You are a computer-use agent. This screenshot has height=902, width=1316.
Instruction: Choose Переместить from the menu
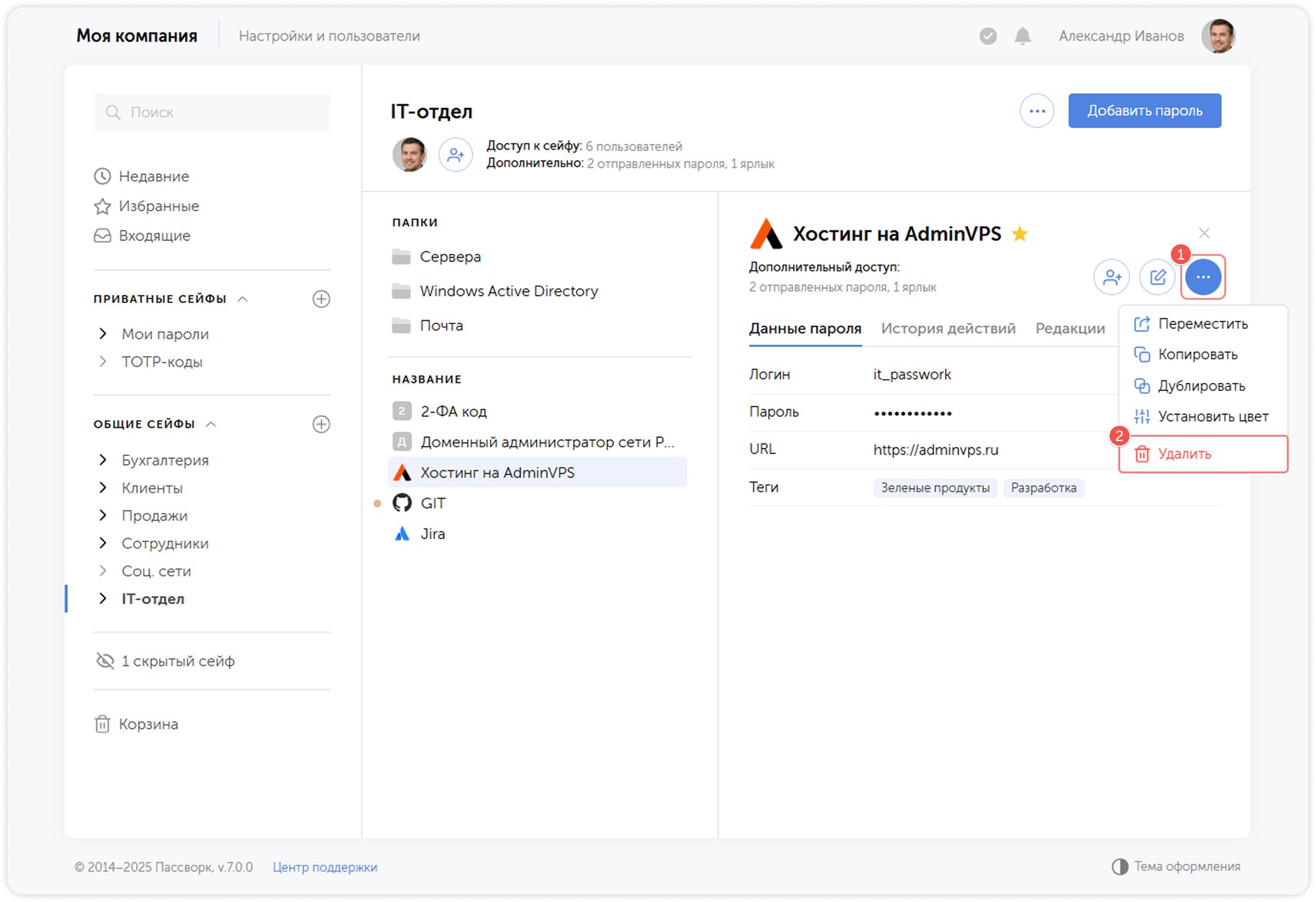click(1203, 324)
